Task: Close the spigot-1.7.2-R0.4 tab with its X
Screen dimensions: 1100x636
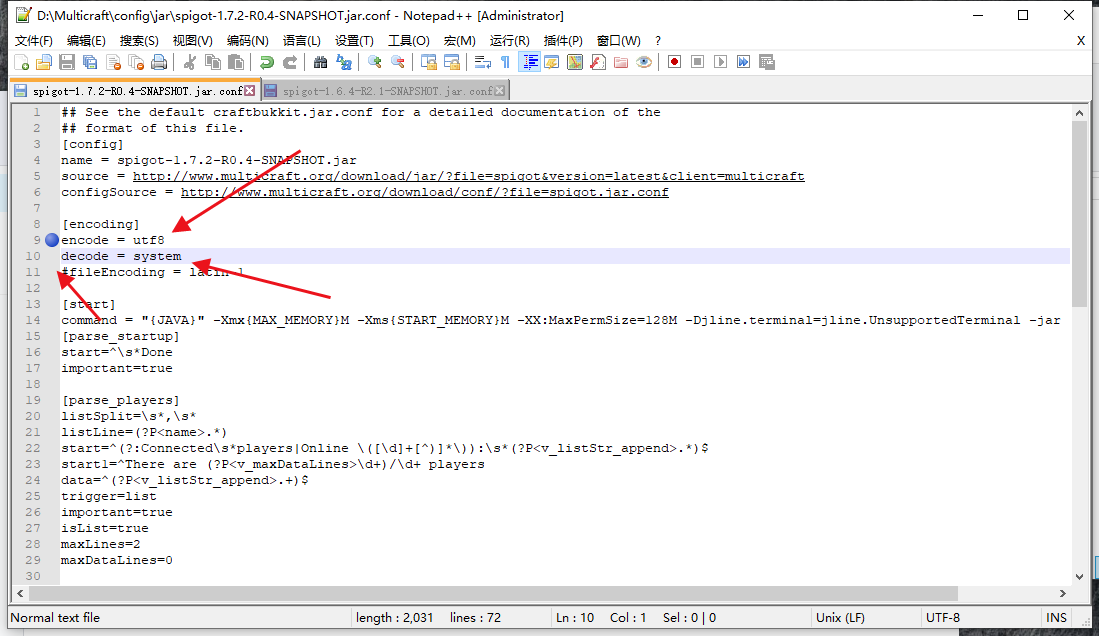Action: 250,90
